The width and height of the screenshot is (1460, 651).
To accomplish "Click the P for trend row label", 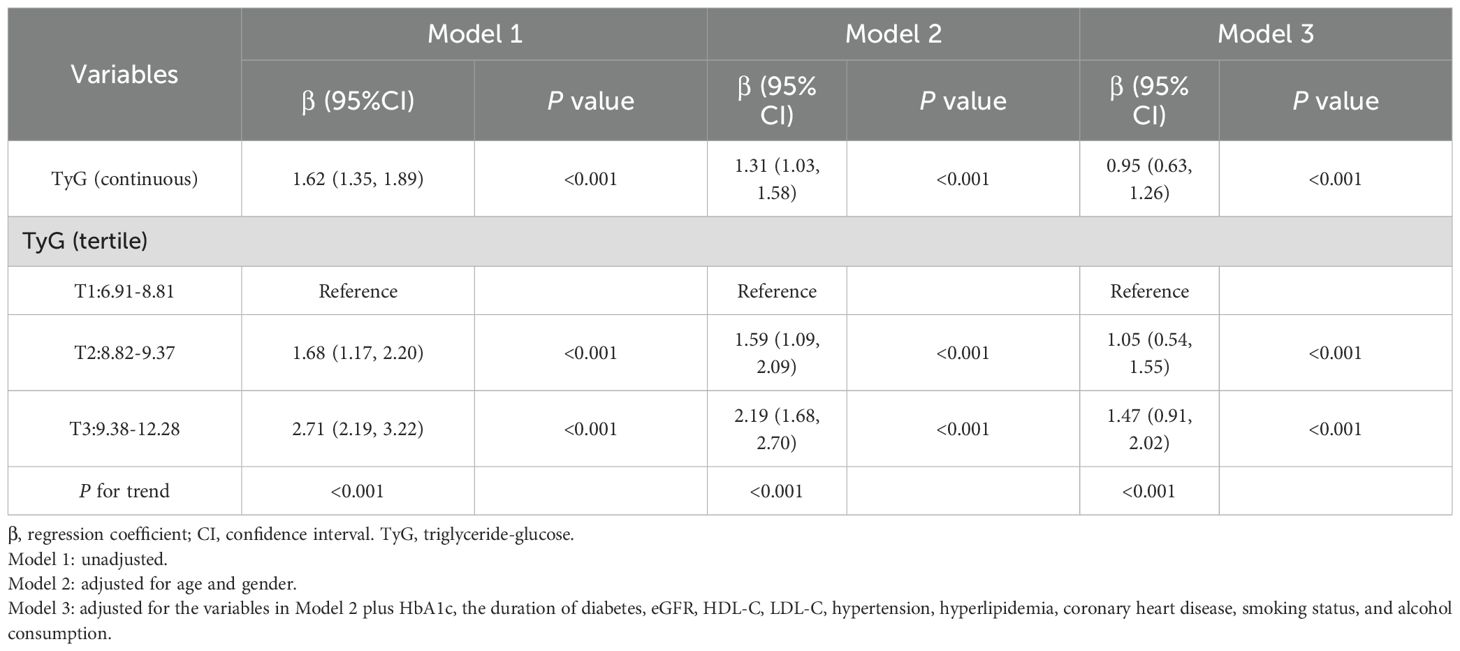I will point(124,491).
